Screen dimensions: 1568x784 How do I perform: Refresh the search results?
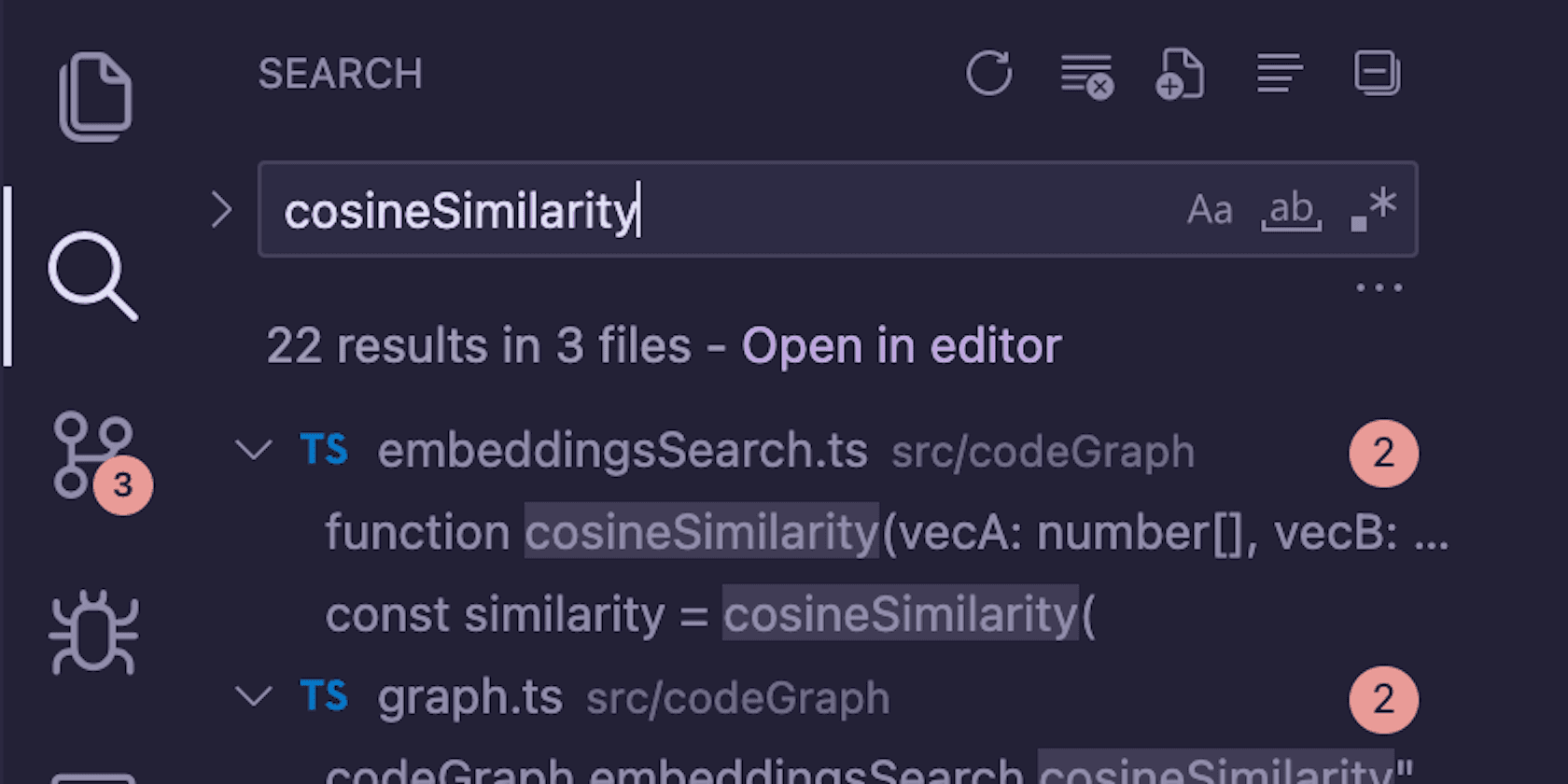click(988, 74)
